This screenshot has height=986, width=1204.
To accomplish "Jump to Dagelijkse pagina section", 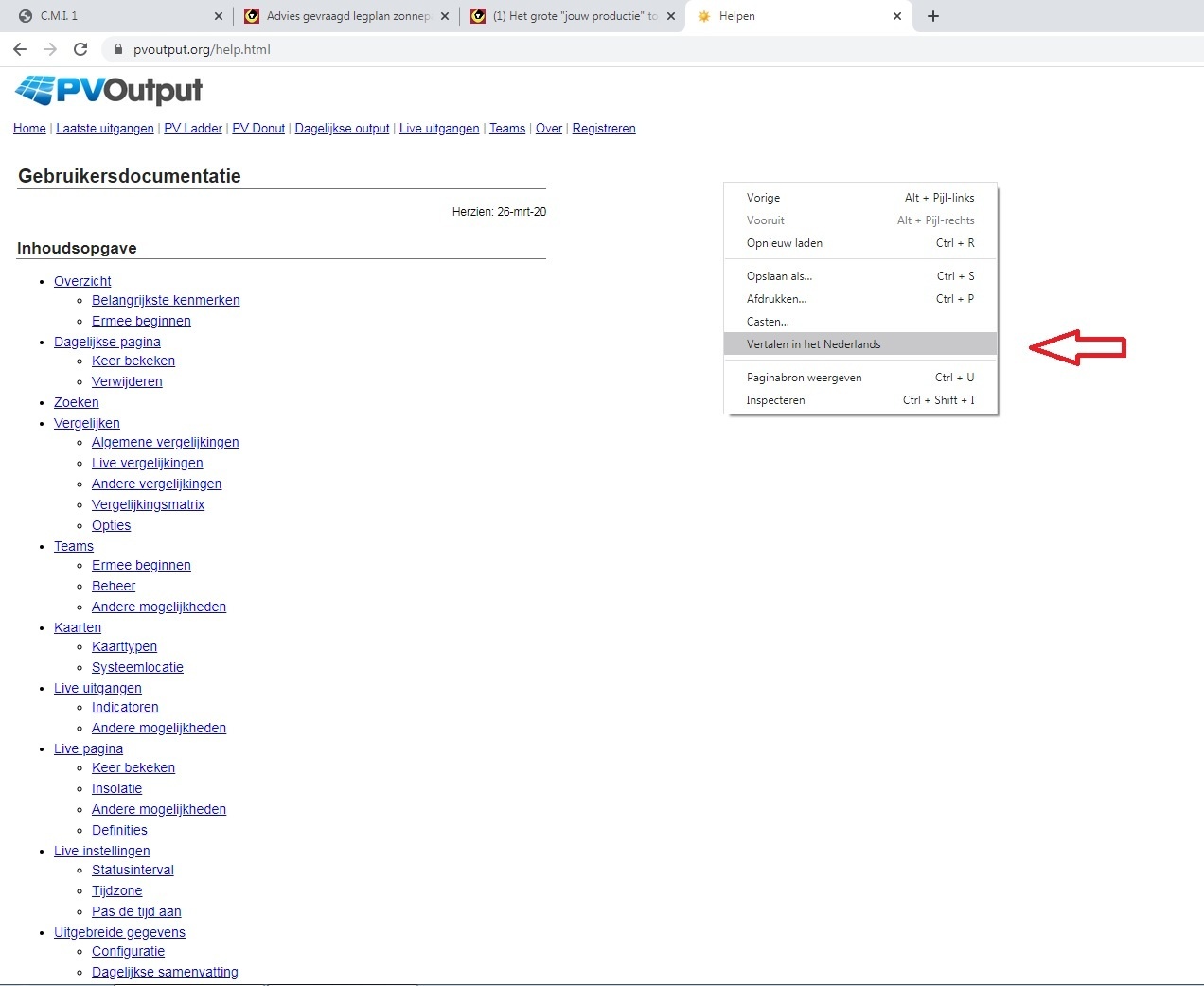I will click(107, 342).
